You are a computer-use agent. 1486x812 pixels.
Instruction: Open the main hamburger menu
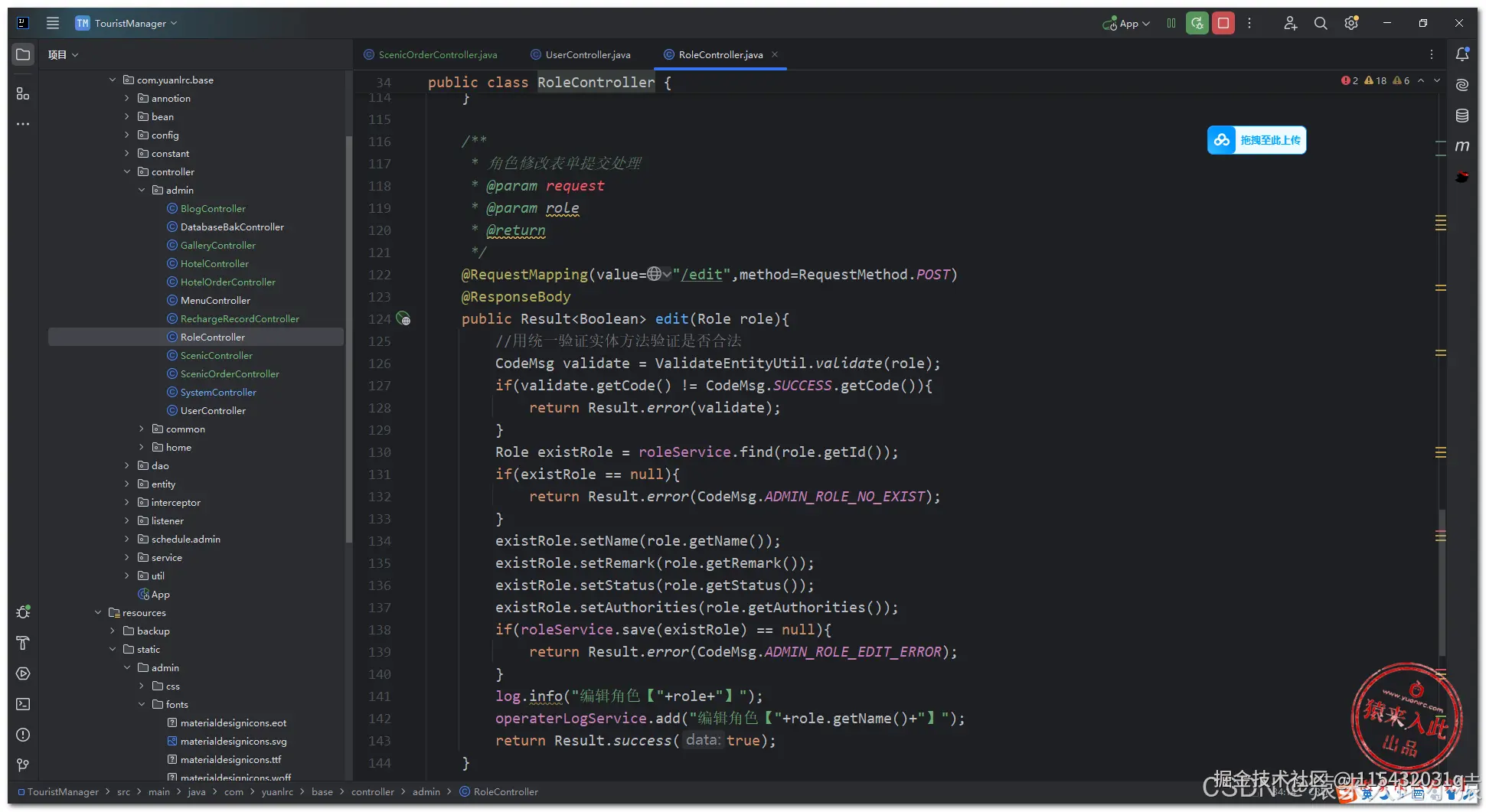53,23
